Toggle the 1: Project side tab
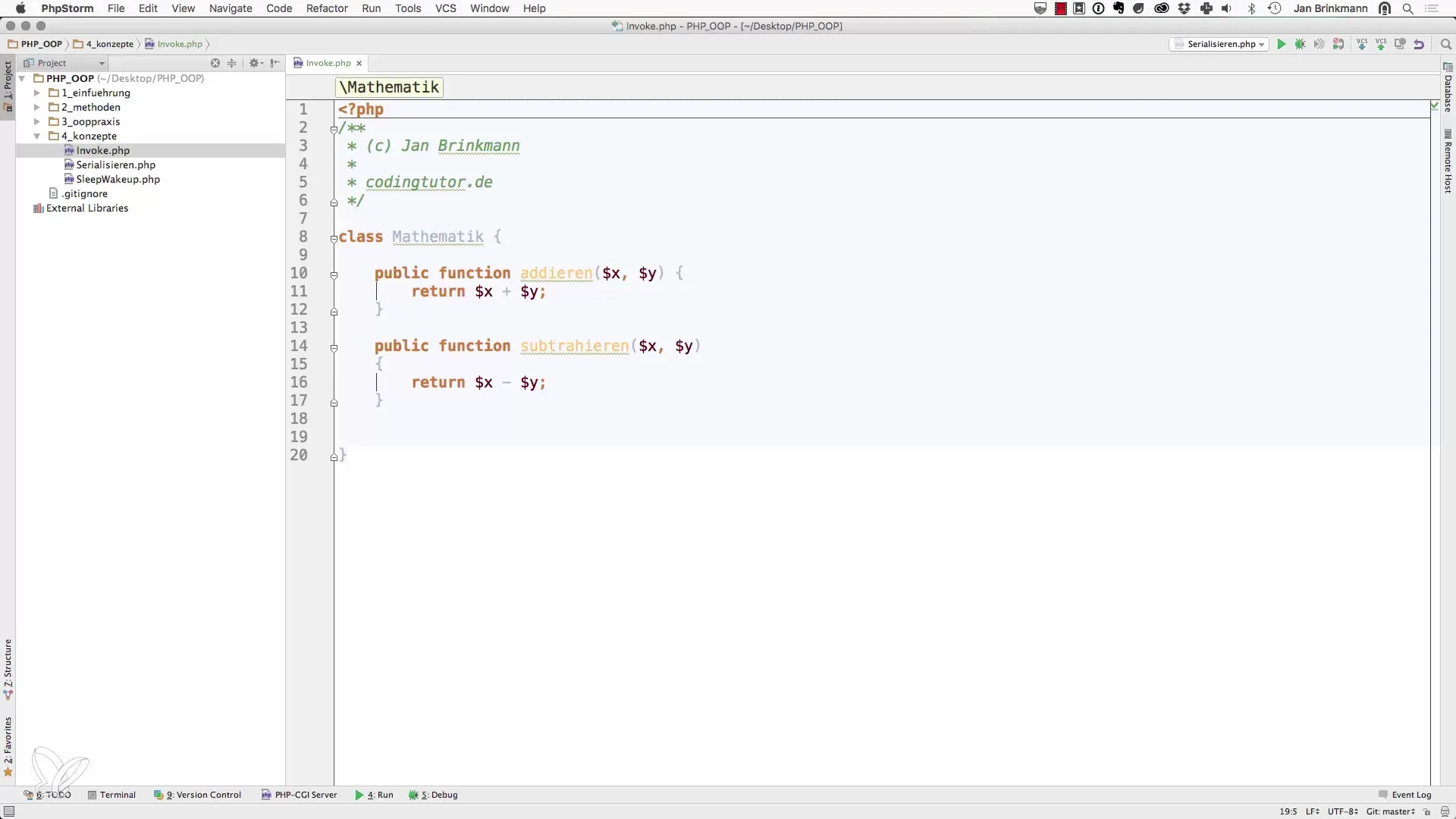This screenshot has height=819, width=1456. point(8,86)
